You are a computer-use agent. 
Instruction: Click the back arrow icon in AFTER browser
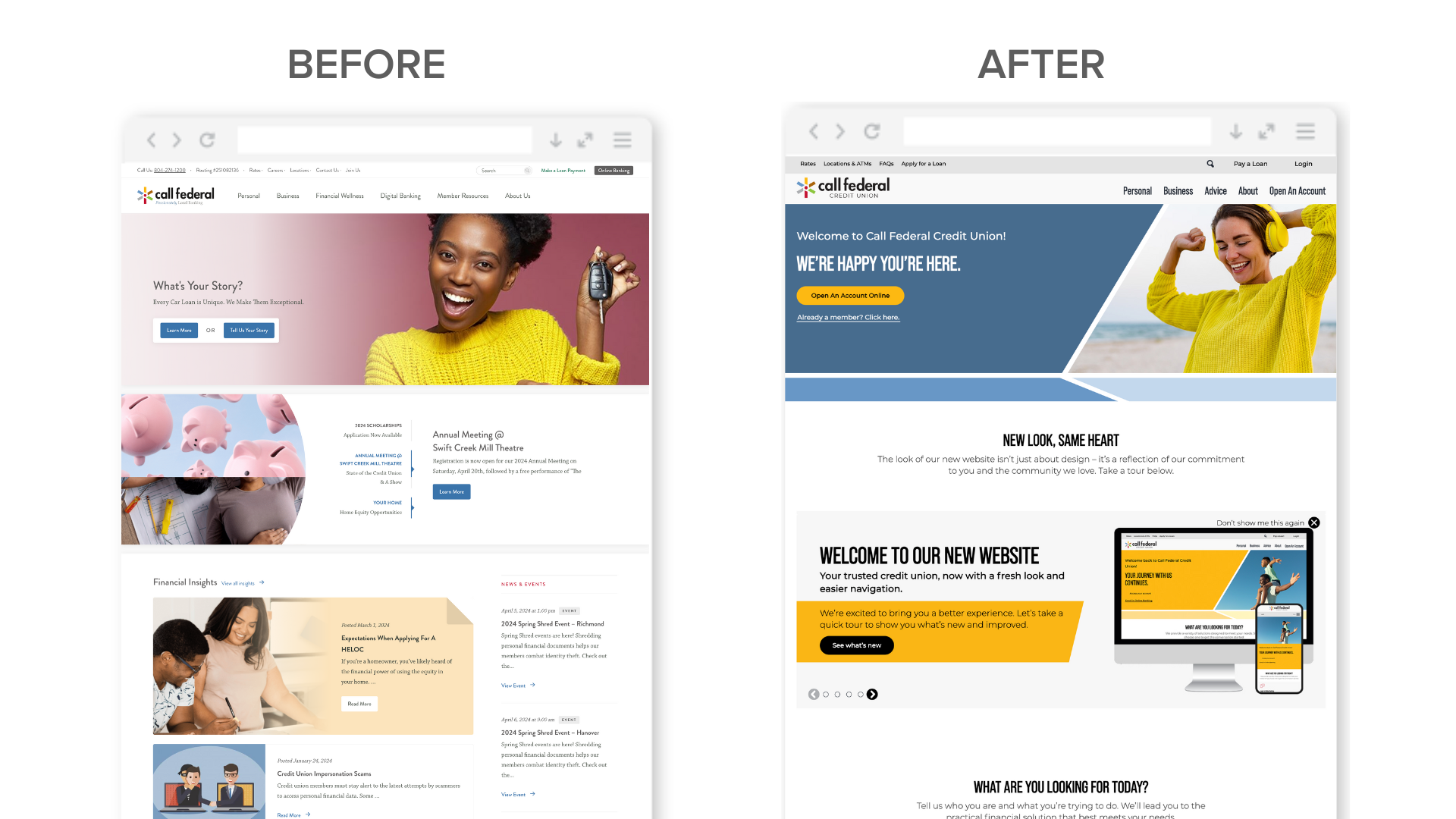(x=813, y=132)
